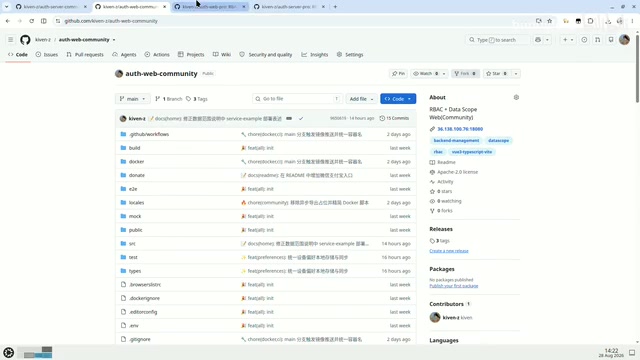Viewport: 640px width, 360px height.
Task: Open the Projects tab
Action: click(x=191, y=54)
